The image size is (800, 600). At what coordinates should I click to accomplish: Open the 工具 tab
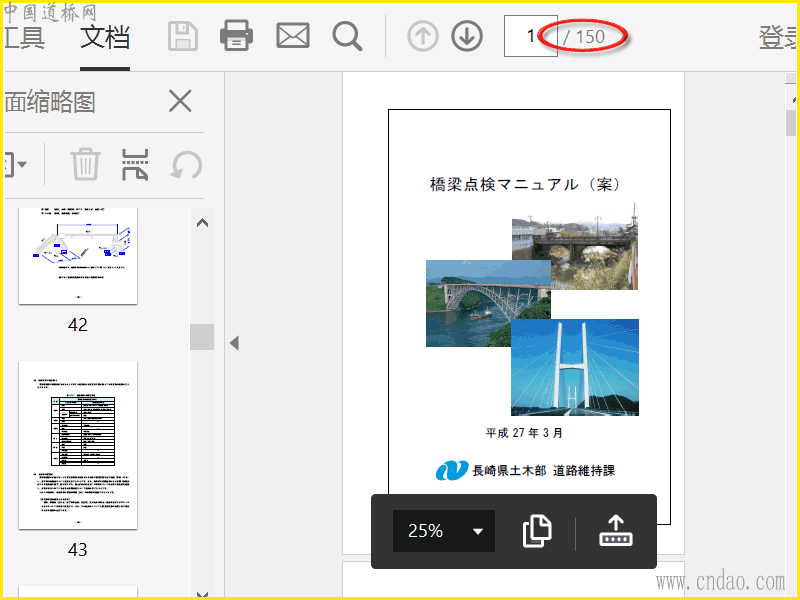pos(24,38)
